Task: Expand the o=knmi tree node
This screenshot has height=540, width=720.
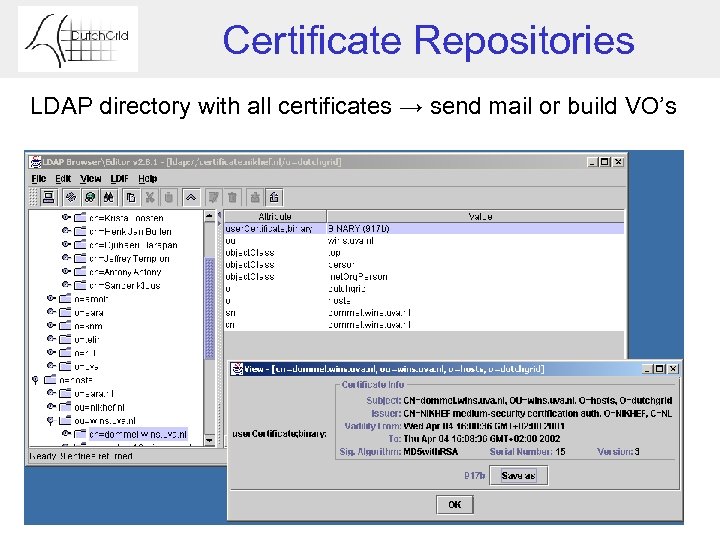Action: pyautogui.click(x=51, y=325)
